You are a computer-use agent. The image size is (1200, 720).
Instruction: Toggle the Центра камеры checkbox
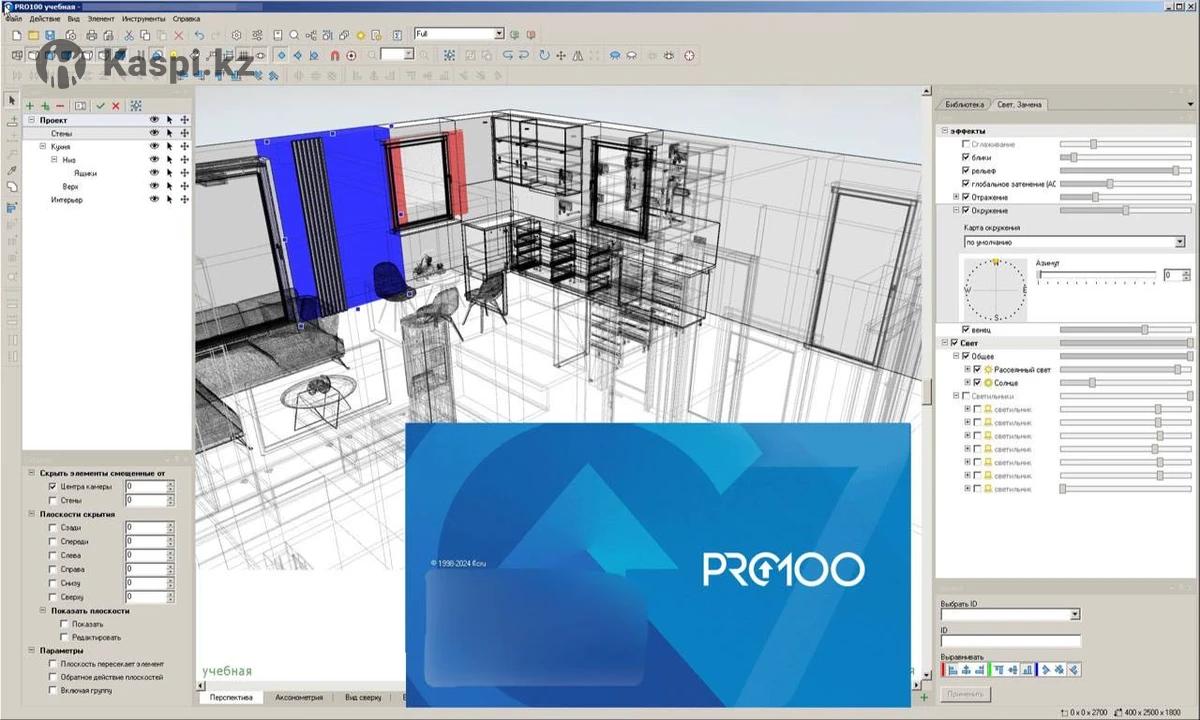tap(53, 487)
